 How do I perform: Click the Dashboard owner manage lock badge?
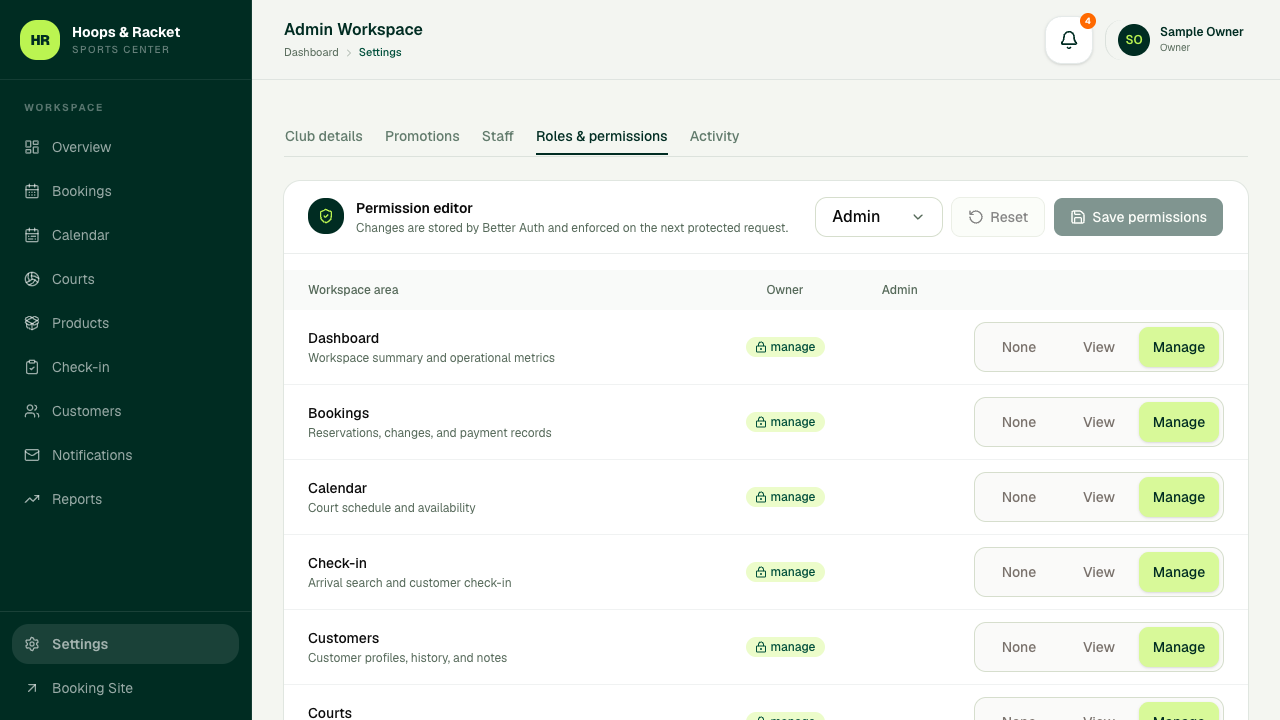click(x=785, y=347)
